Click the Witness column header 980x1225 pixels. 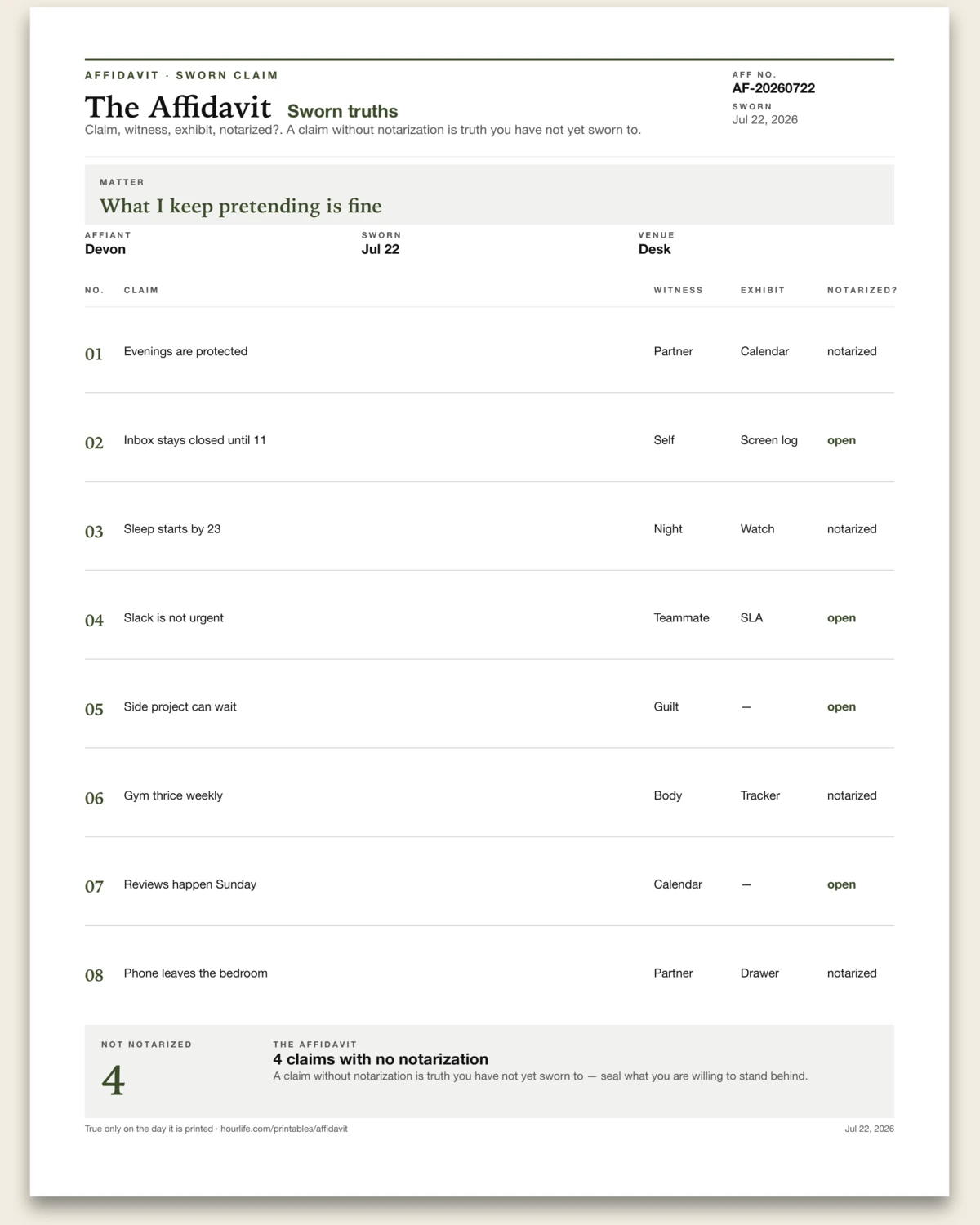(x=678, y=290)
